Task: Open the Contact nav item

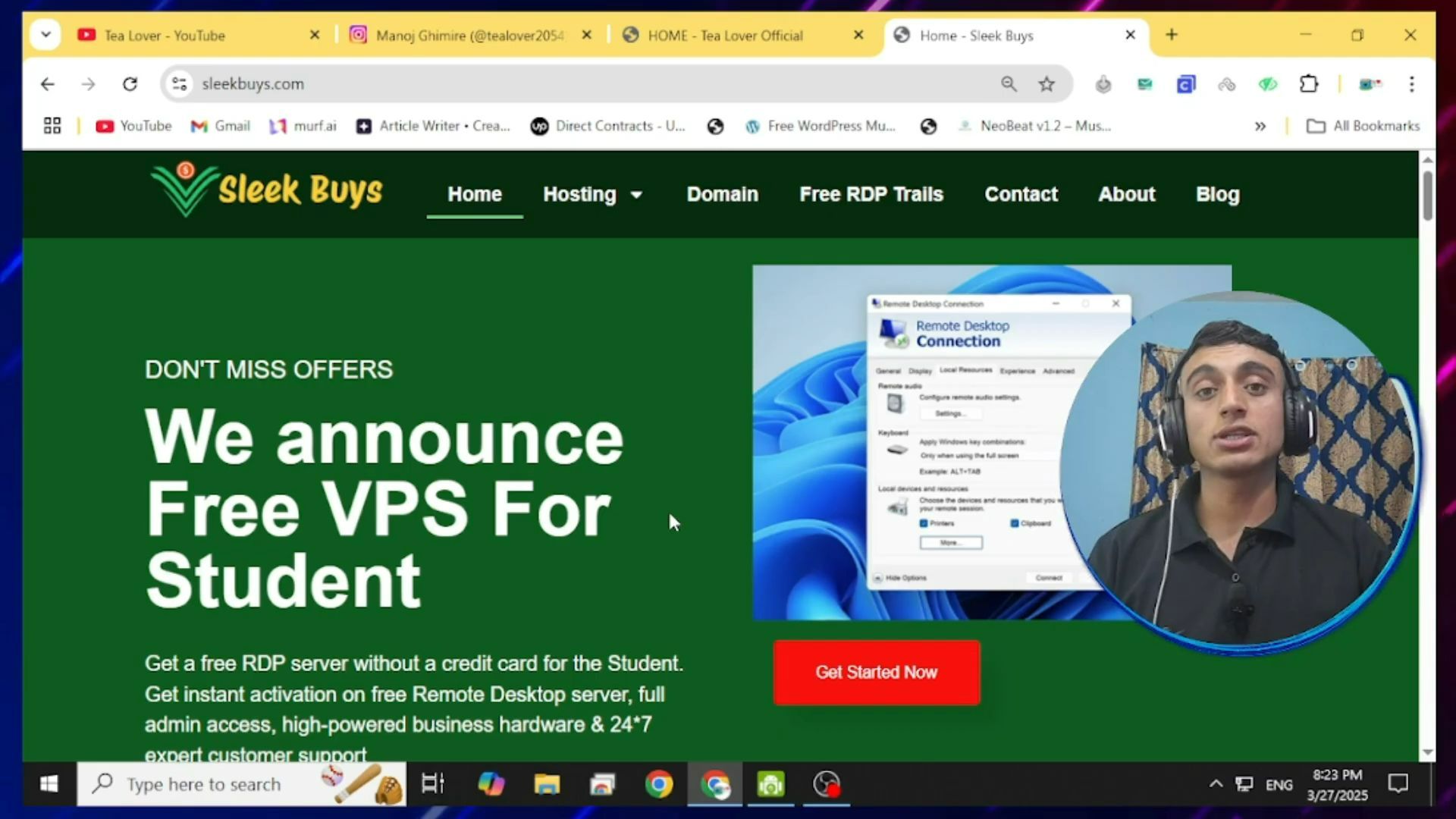Action: tap(1021, 194)
